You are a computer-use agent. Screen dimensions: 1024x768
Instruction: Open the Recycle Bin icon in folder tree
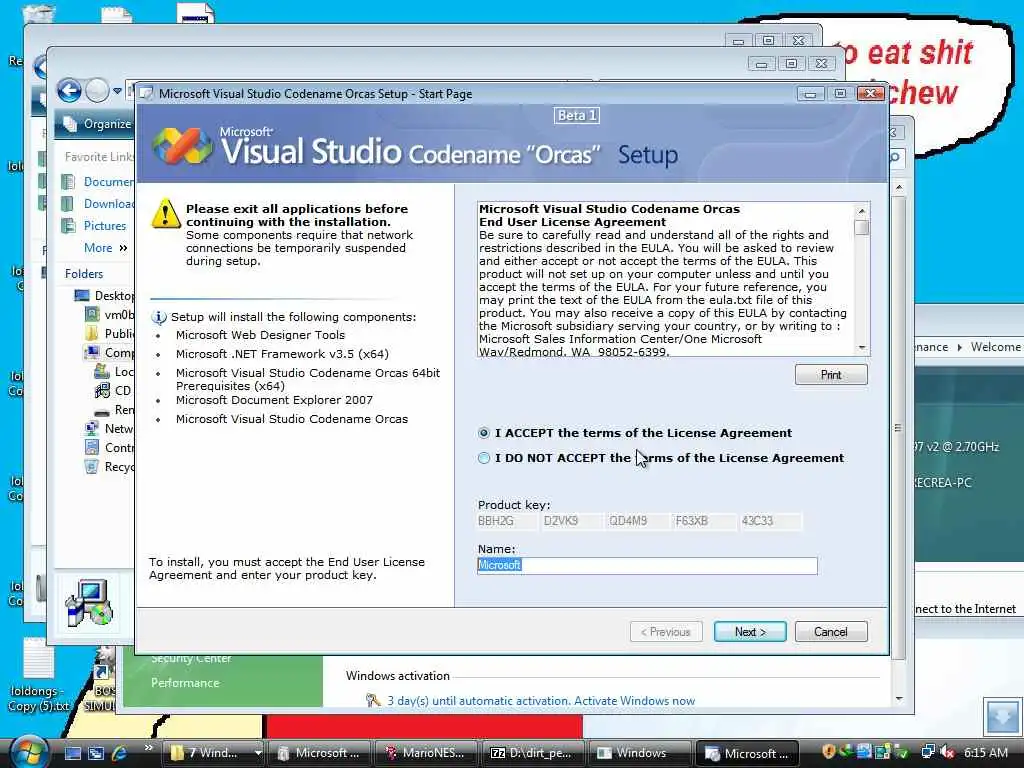(x=92, y=466)
